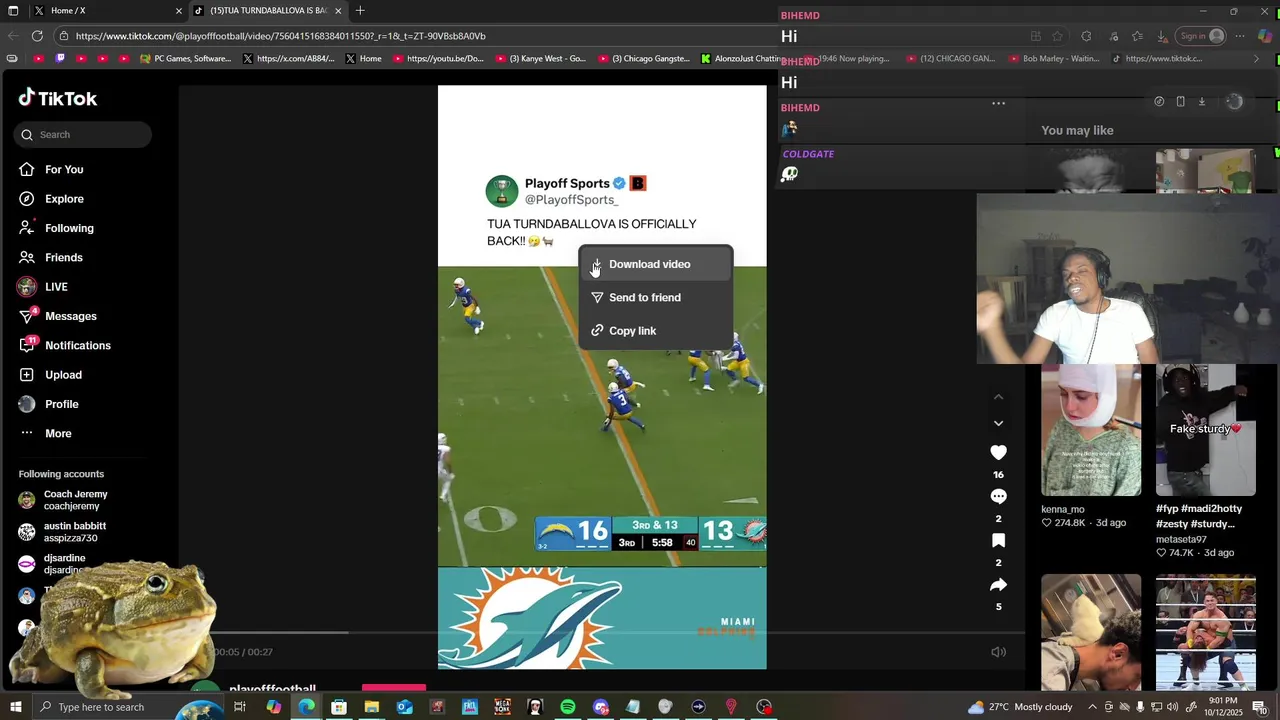Go to the next video with the down arrow

tap(998, 423)
